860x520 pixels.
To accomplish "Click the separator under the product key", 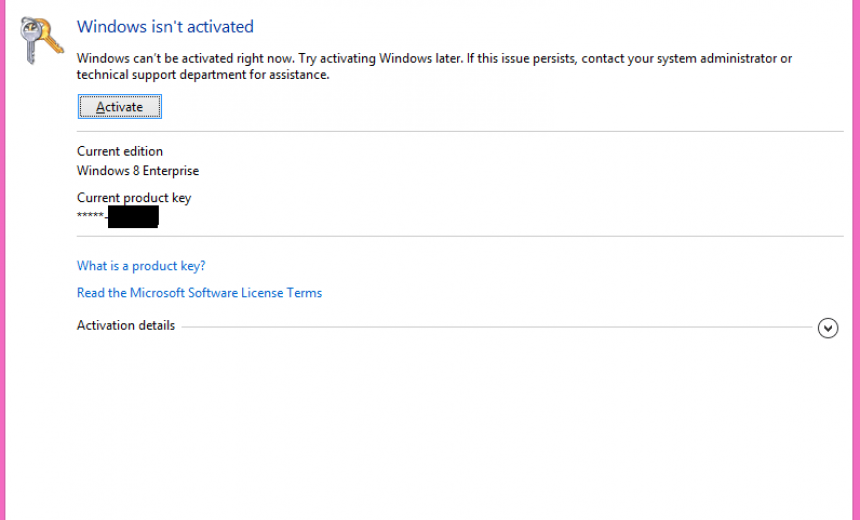I will [x=460, y=236].
